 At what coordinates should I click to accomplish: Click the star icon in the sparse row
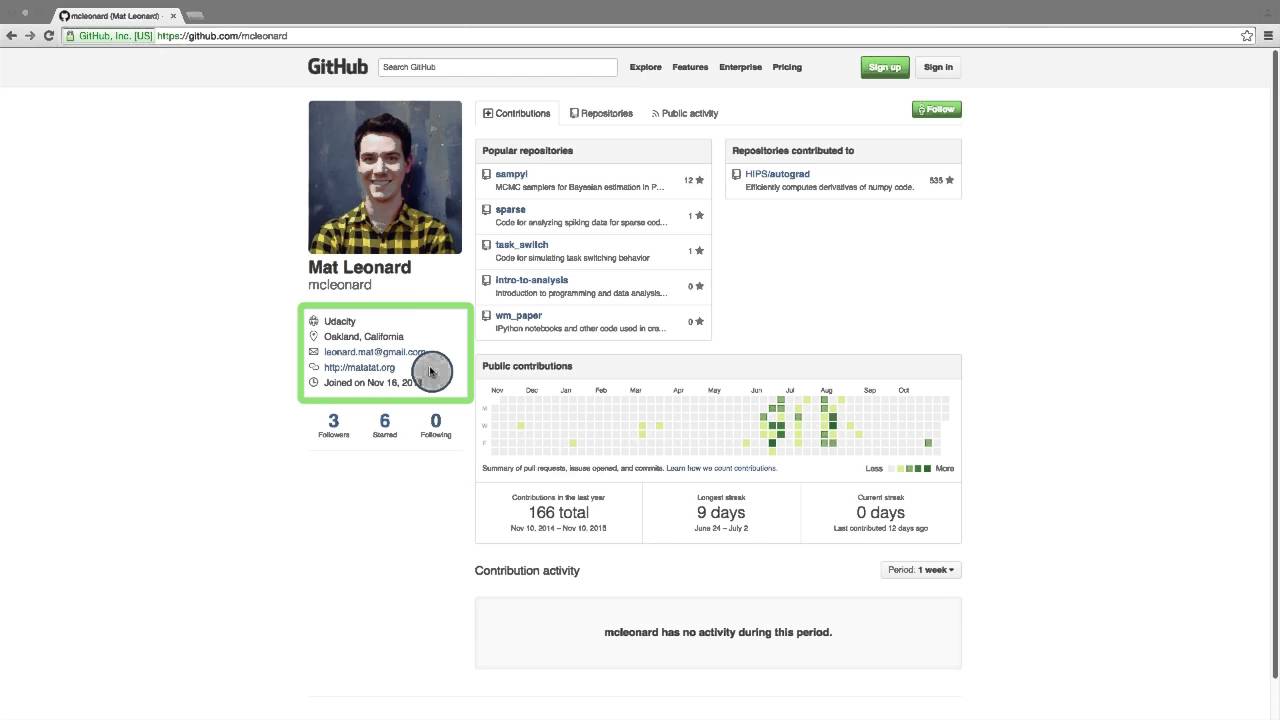tap(699, 215)
